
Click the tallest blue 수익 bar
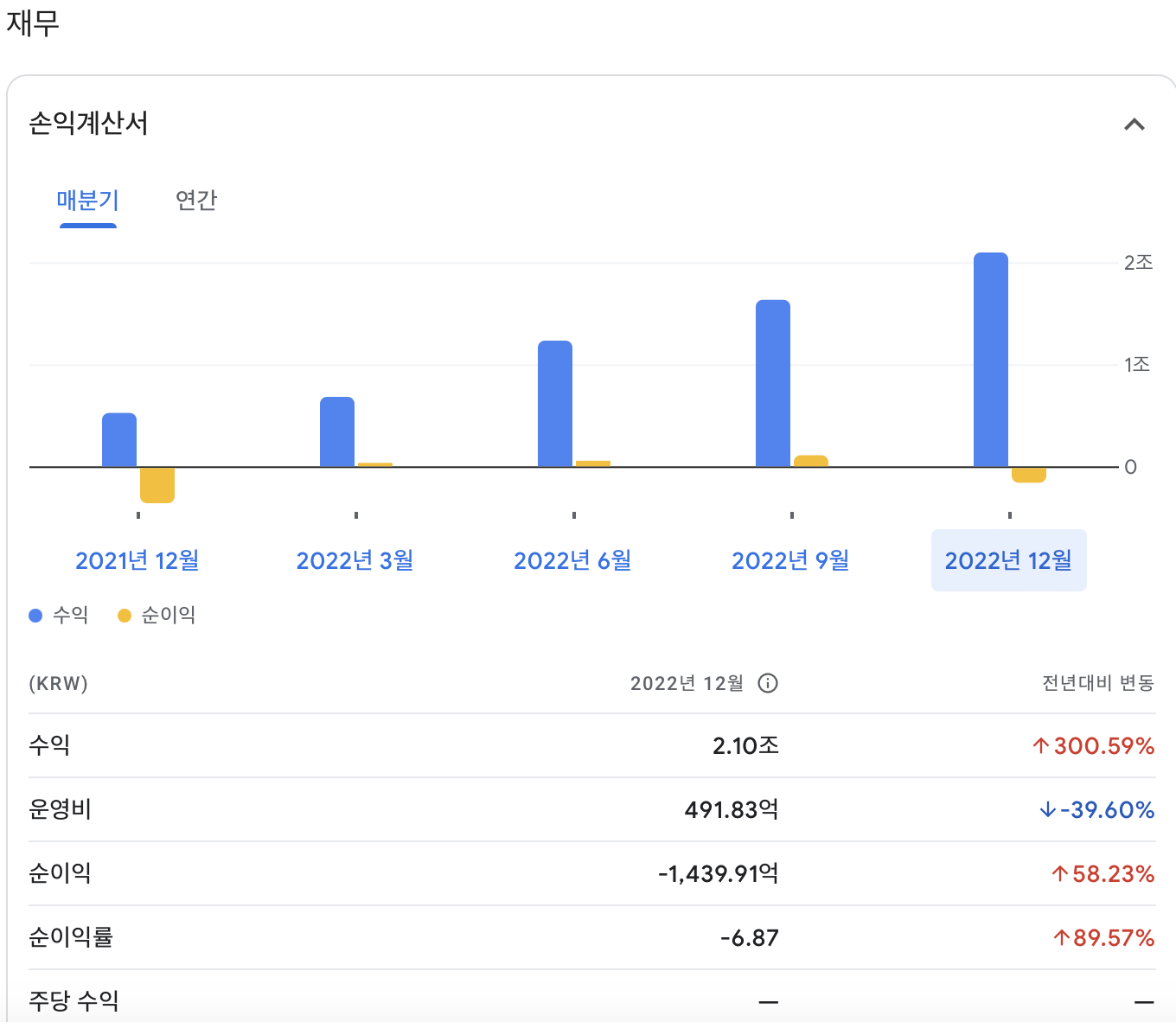click(x=991, y=359)
